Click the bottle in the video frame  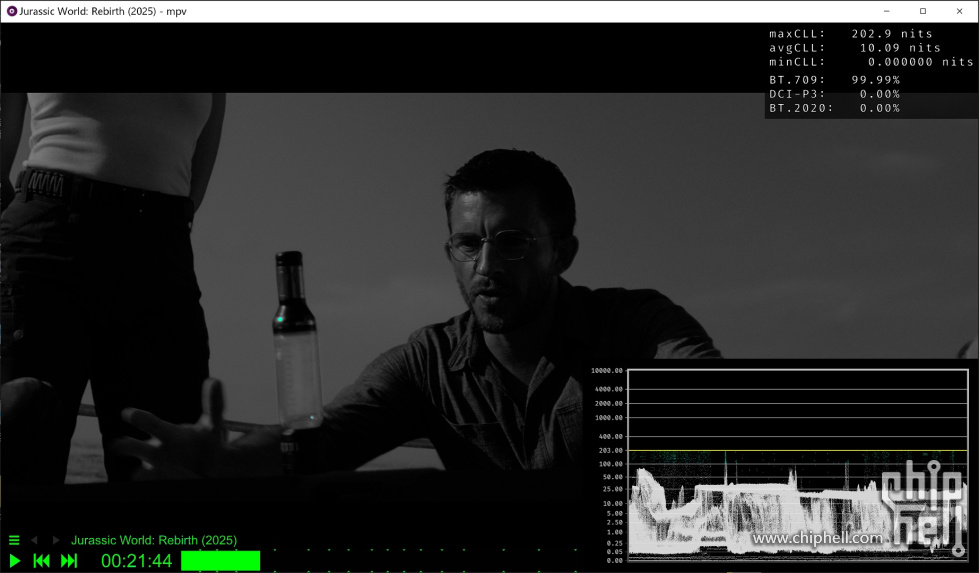tap(296, 340)
